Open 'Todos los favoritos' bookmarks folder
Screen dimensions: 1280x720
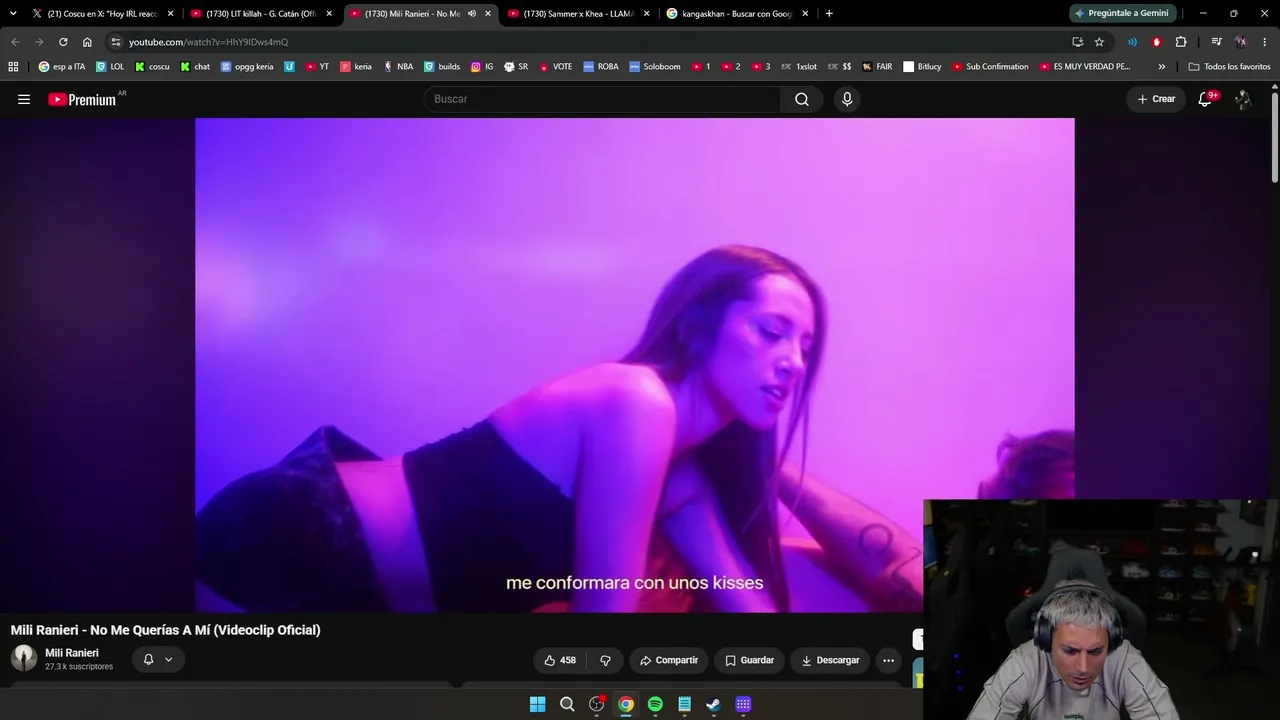coord(1229,67)
